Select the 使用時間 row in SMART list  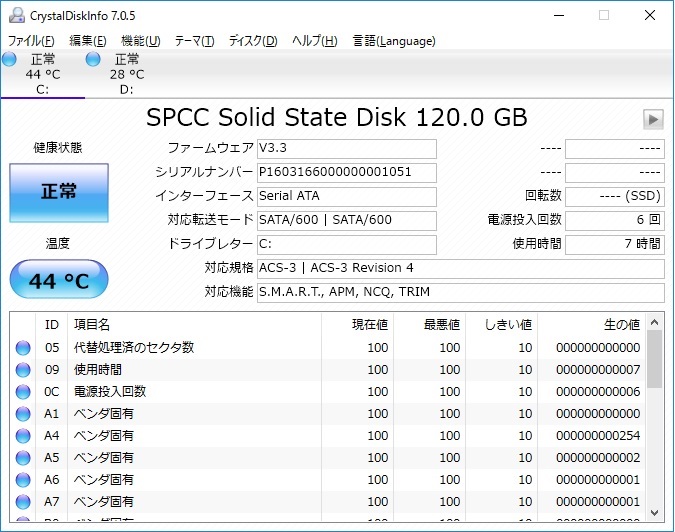click(327, 370)
